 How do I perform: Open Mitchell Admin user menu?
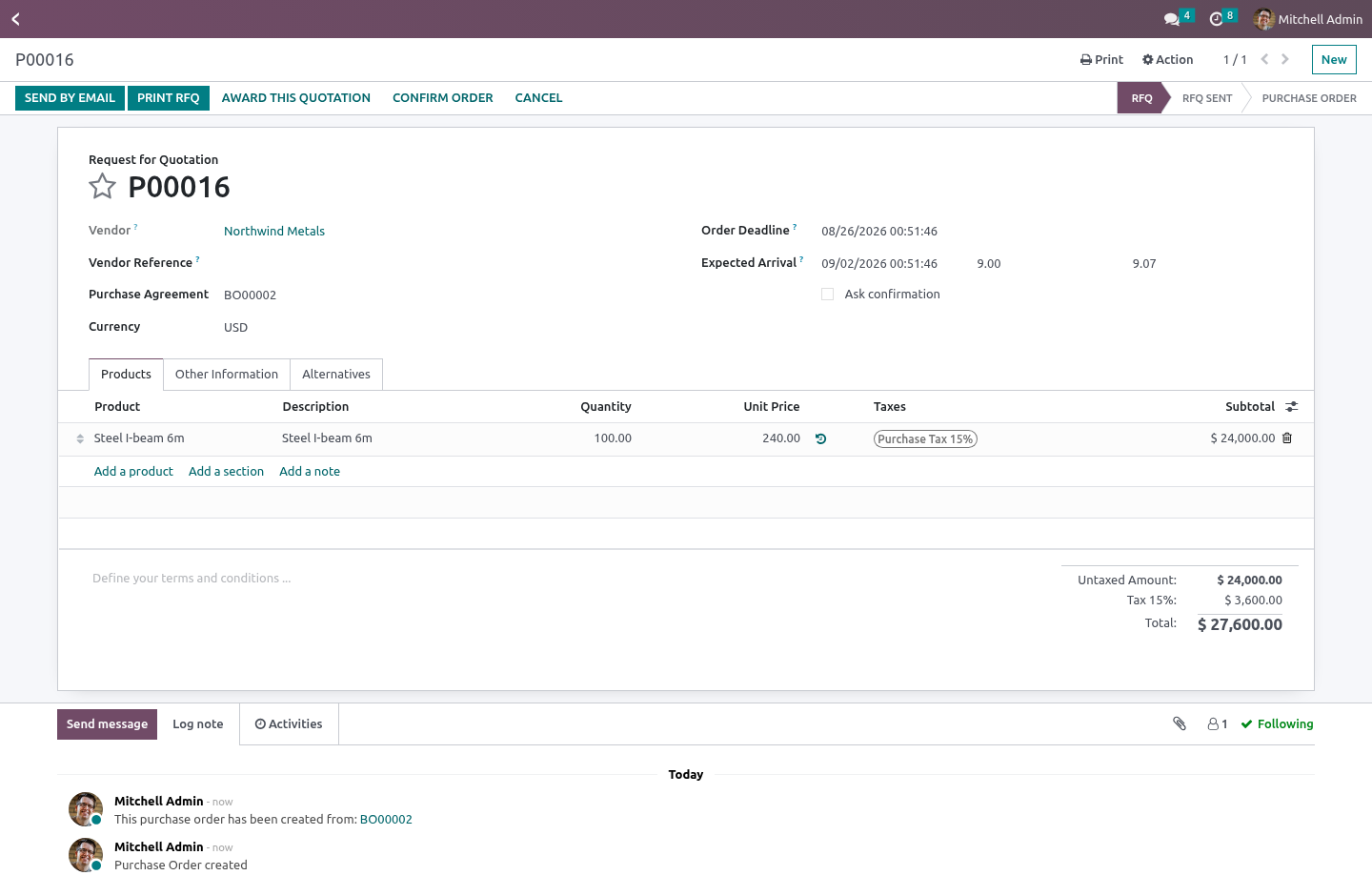[1308, 19]
